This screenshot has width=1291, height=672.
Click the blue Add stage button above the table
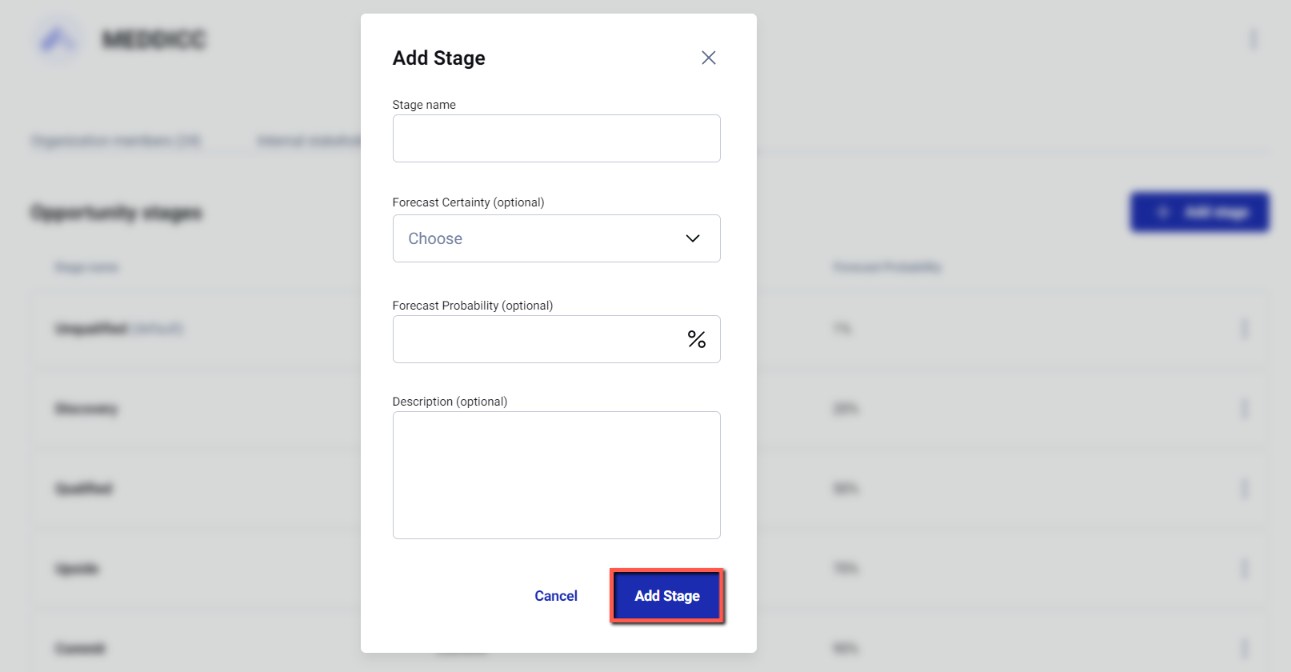point(1199,211)
